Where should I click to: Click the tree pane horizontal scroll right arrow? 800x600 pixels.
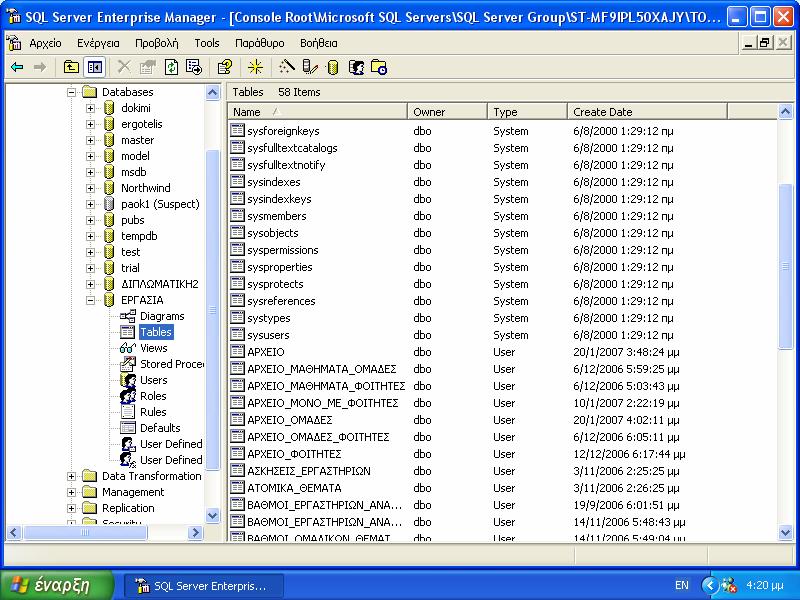(x=195, y=533)
